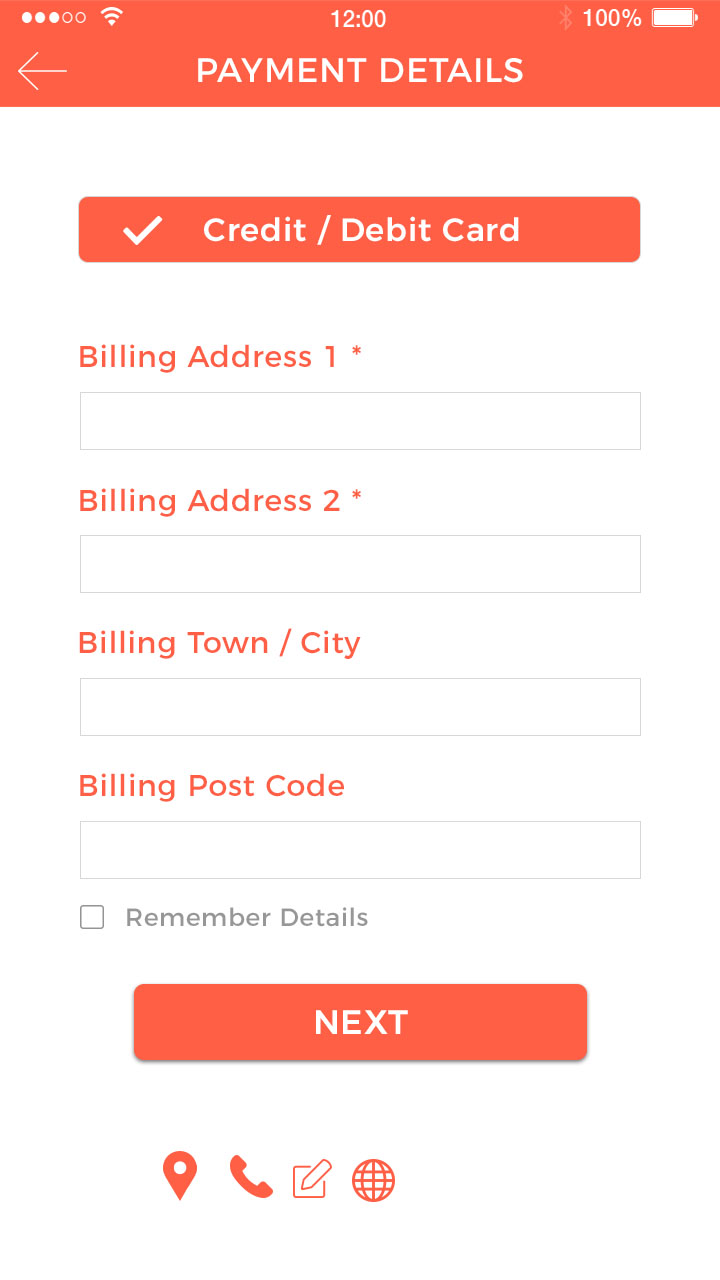Focus the Billing Address 1 field
Image resolution: width=720 pixels, height=1280 pixels.
pos(360,421)
